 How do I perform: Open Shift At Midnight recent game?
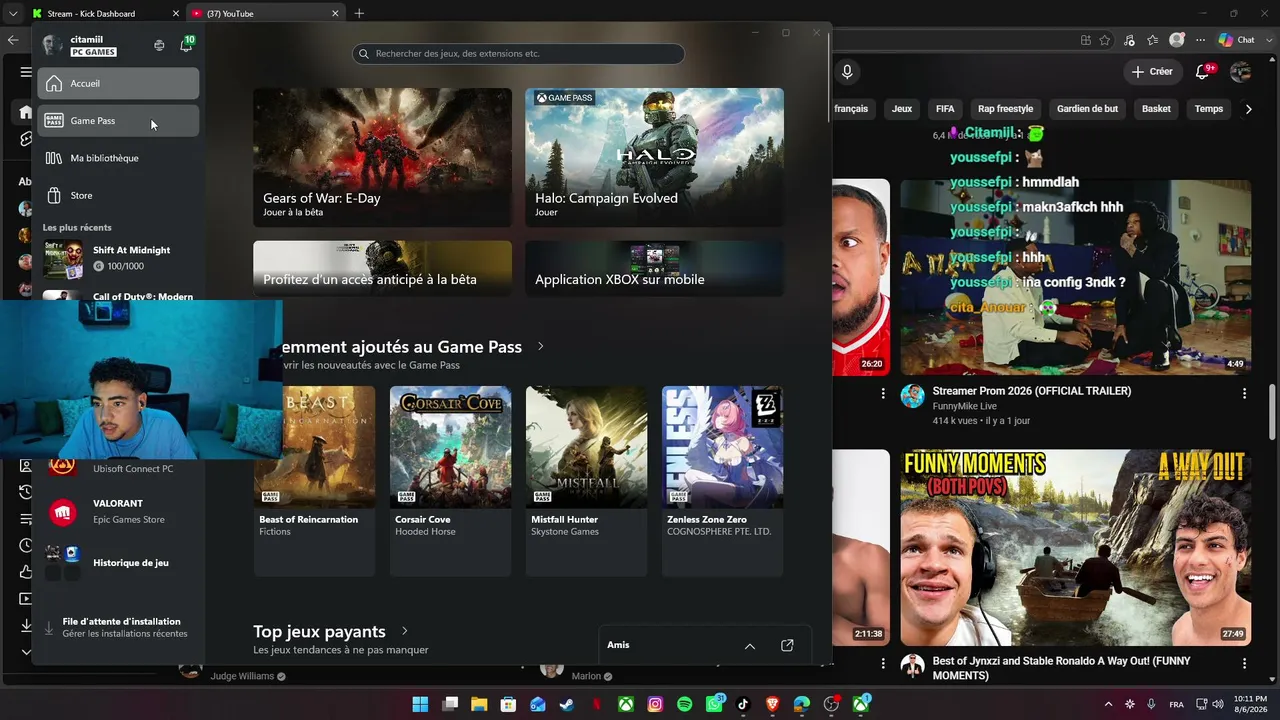(x=118, y=258)
